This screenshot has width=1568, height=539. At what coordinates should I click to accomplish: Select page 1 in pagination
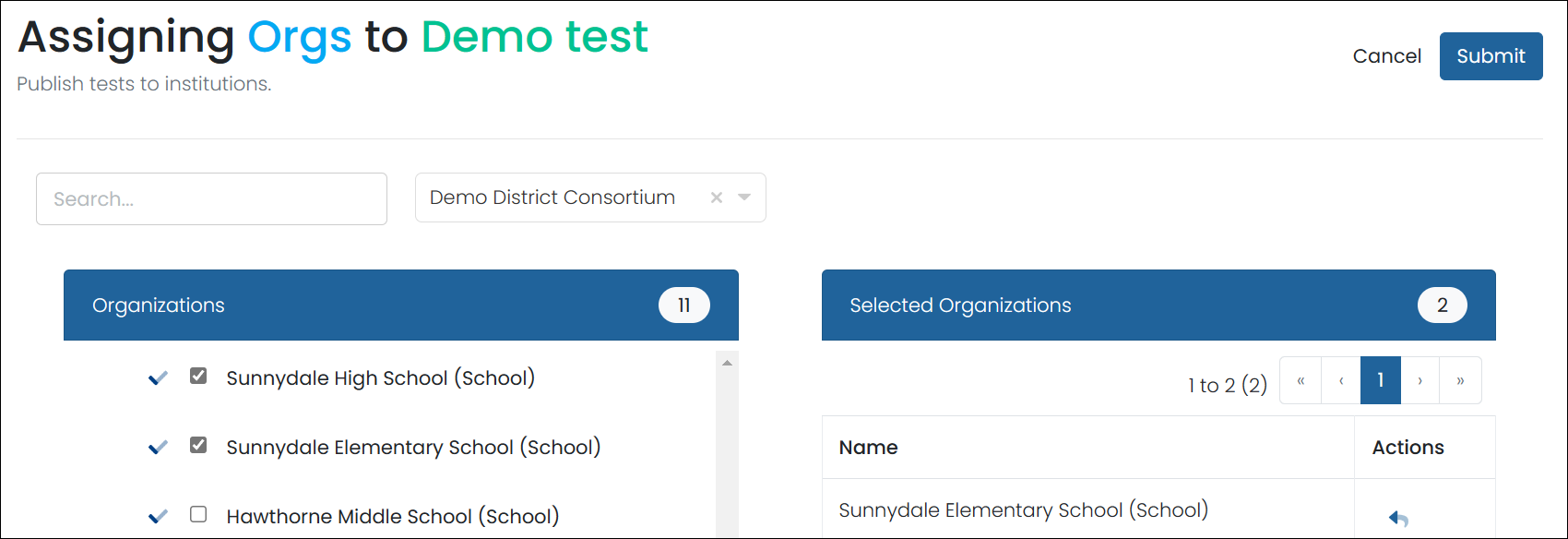pos(1381,380)
